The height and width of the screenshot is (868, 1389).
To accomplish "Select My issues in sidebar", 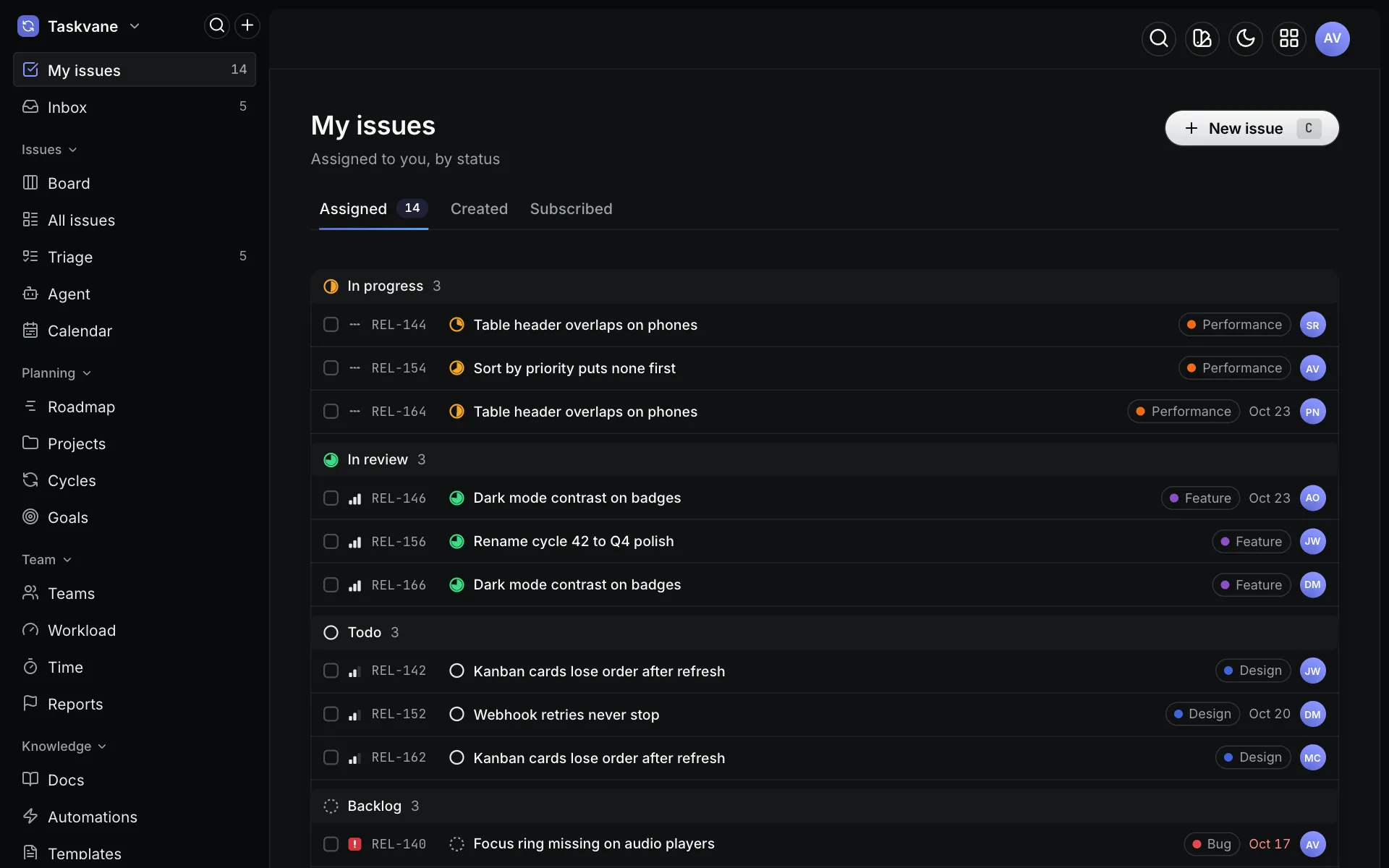I will pyautogui.click(x=135, y=70).
